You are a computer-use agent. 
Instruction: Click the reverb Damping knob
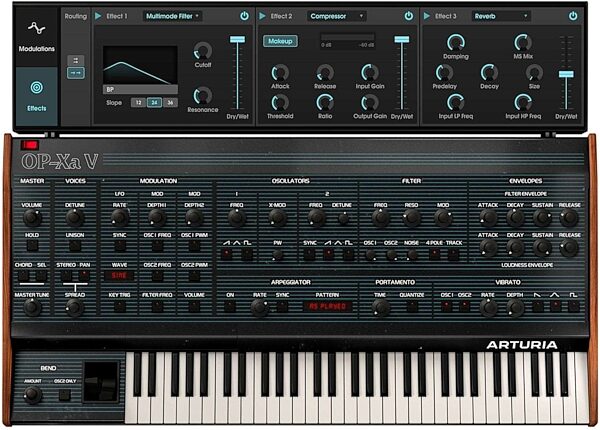pos(456,42)
